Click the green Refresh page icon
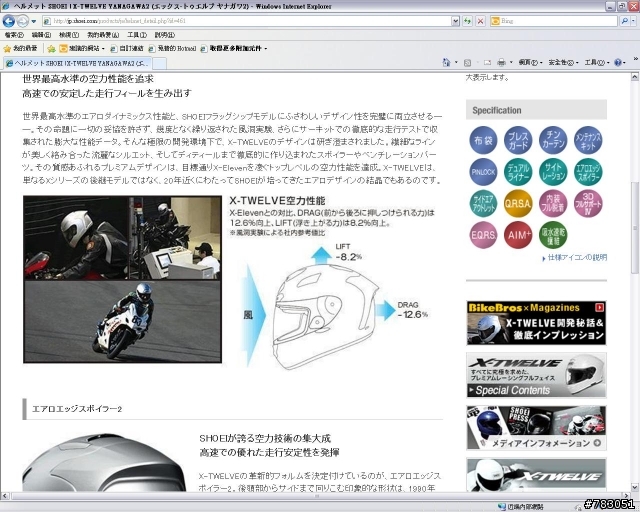Viewport: 640px width, 512px height. coord(467,21)
